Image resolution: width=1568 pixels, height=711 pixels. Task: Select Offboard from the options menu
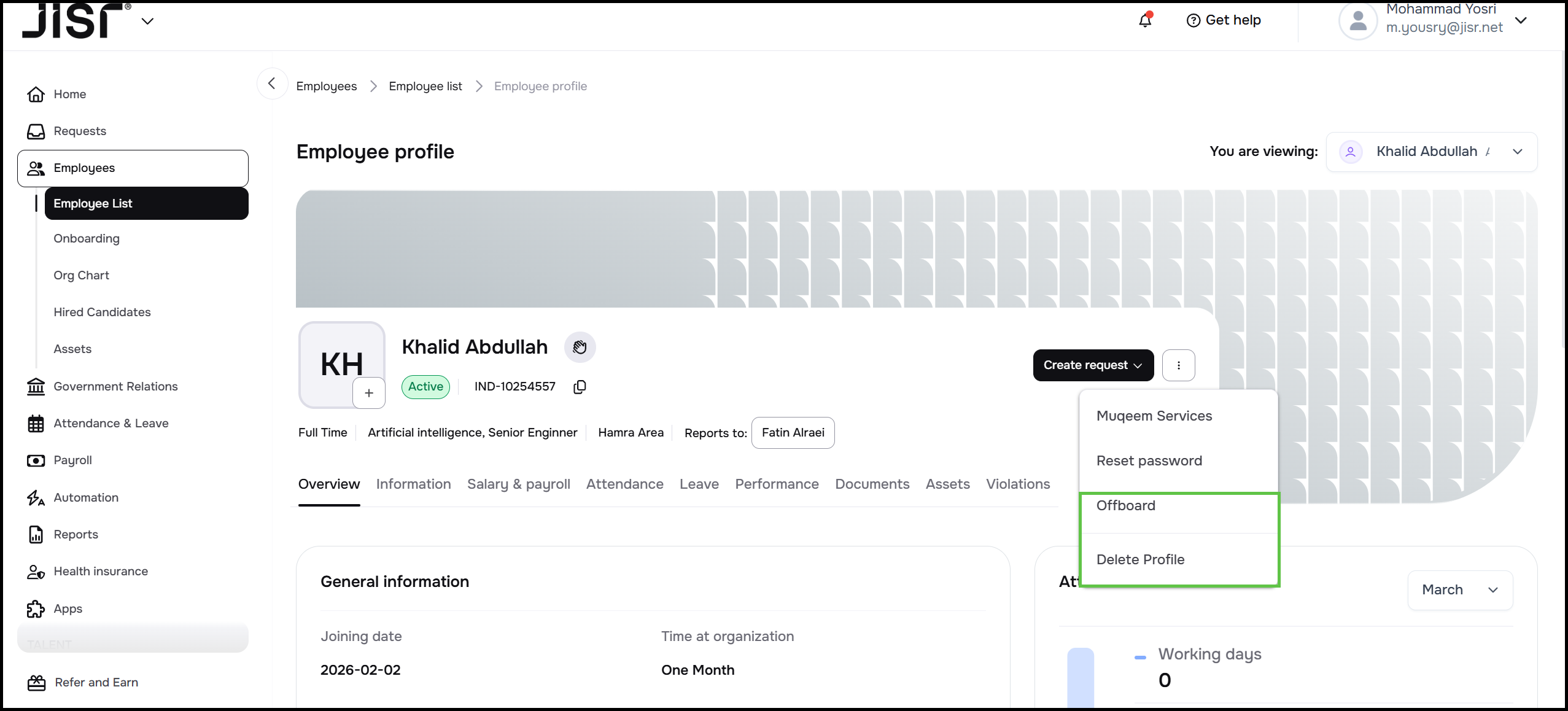pyautogui.click(x=1125, y=506)
